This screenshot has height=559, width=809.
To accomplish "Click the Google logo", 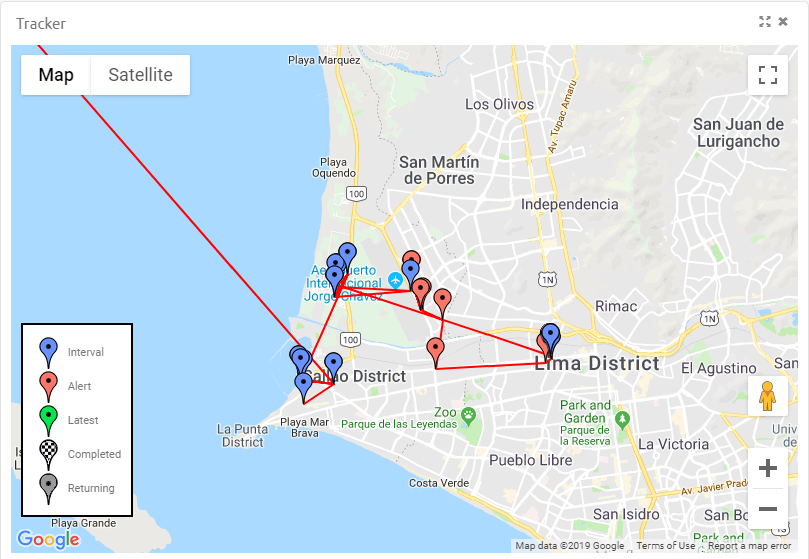I will (x=48, y=540).
